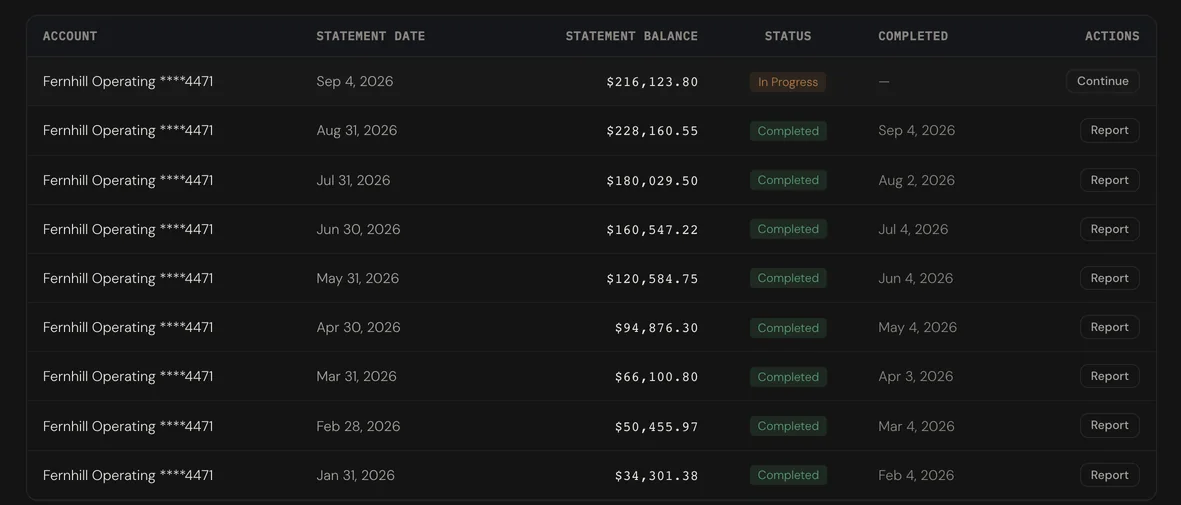This screenshot has width=1181, height=505.
Task: Click Completed badge in Jun 30, 2026 row
Action: 788,229
